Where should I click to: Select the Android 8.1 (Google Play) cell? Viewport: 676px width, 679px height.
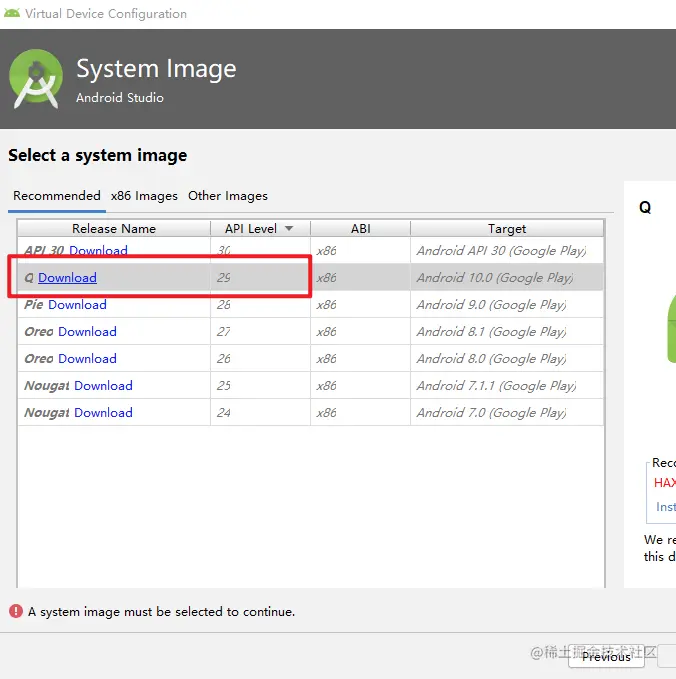click(507, 332)
